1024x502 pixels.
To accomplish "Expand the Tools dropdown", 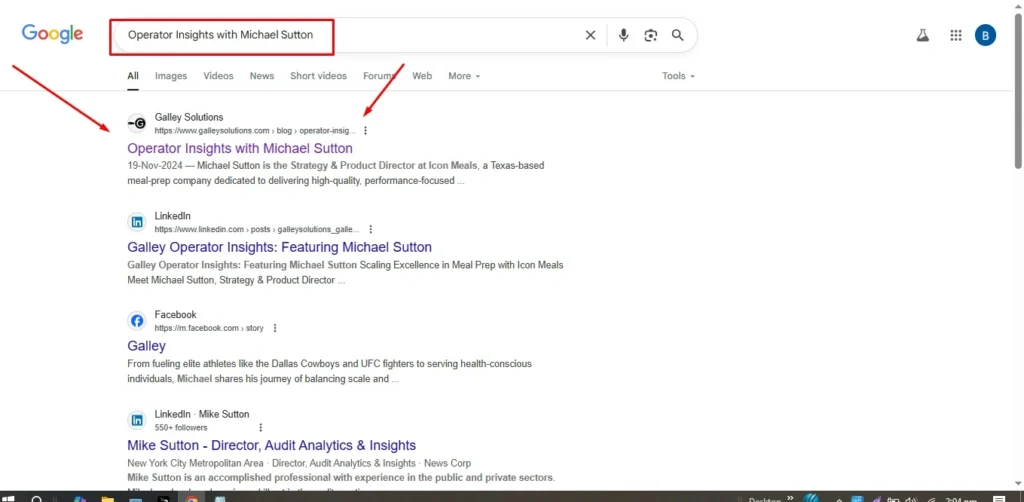I will [679, 76].
